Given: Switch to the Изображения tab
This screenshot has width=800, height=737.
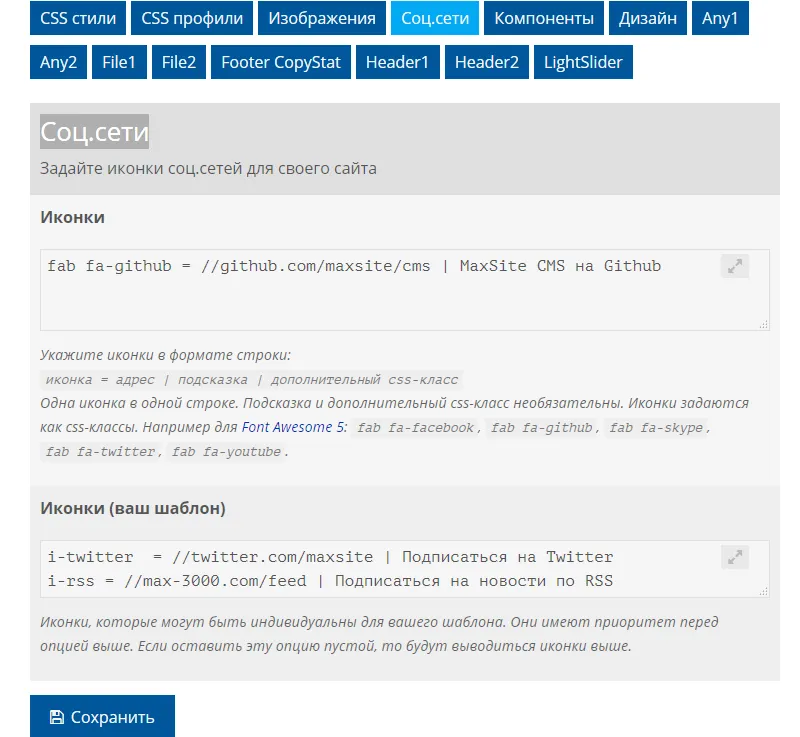Looking at the screenshot, I should 321,18.
